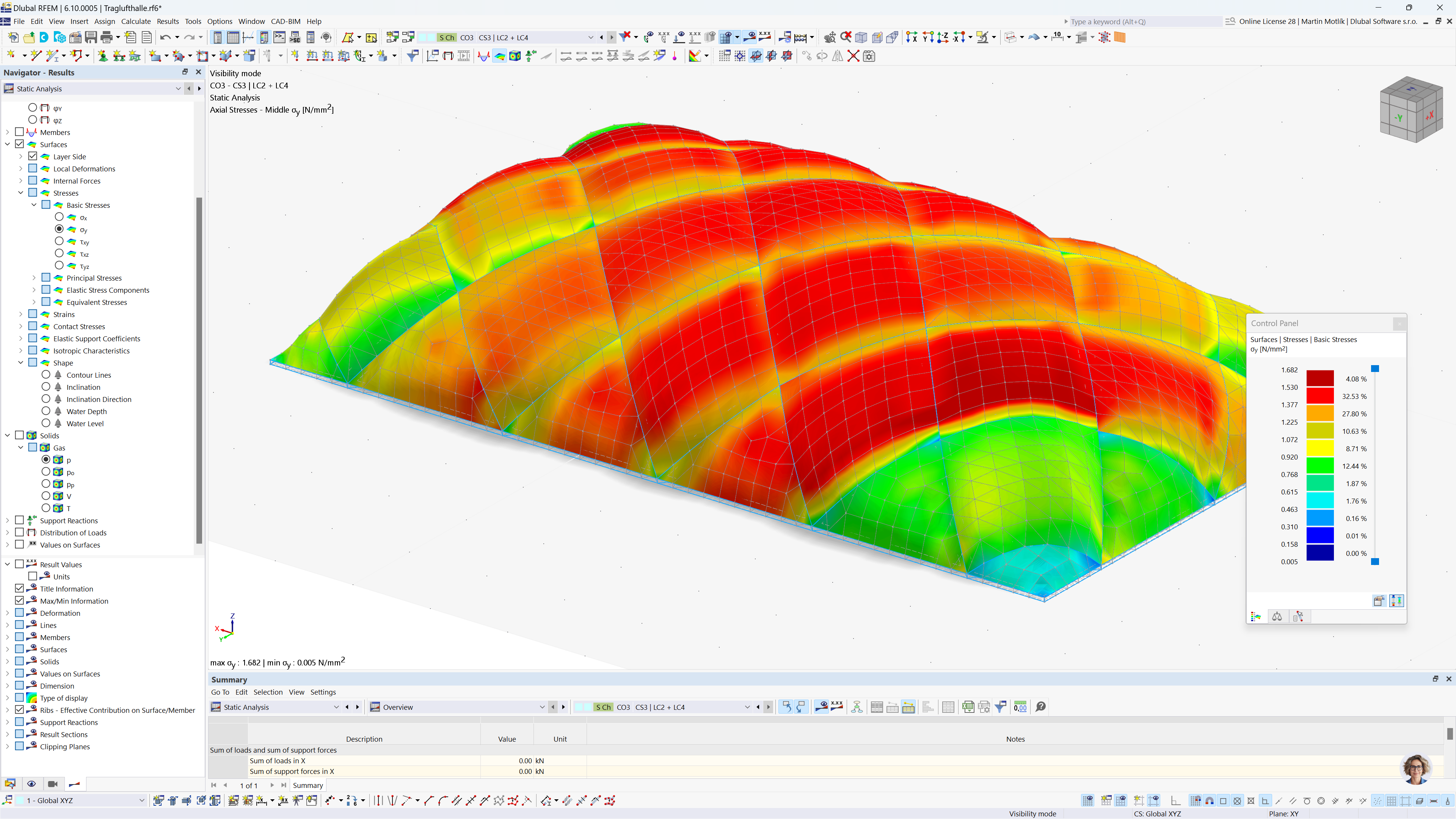1456x819 pixels.
Task: Collapse the Stresses tree branch
Action: (20, 192)
